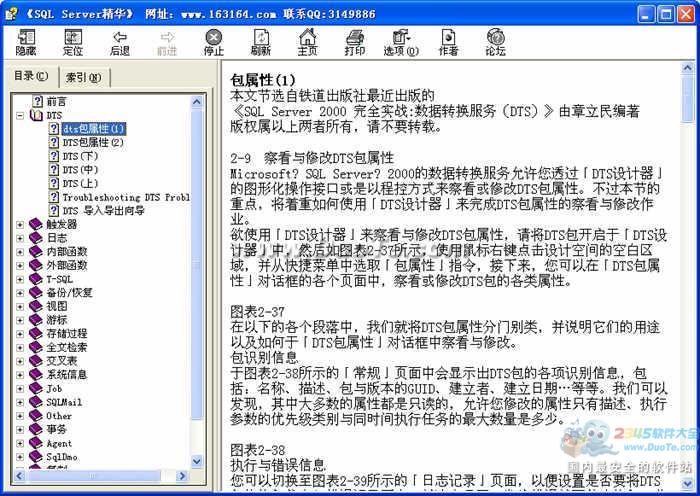Click the 图表2-38 caption text
700x496 pixels.
[x=257, y=450]
